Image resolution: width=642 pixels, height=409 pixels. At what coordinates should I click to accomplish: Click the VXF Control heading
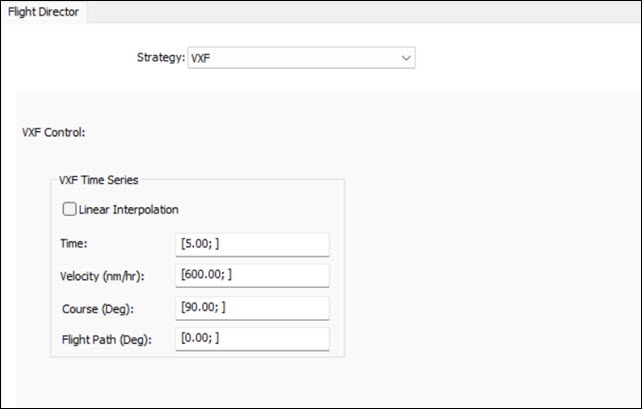pos(55,131)
